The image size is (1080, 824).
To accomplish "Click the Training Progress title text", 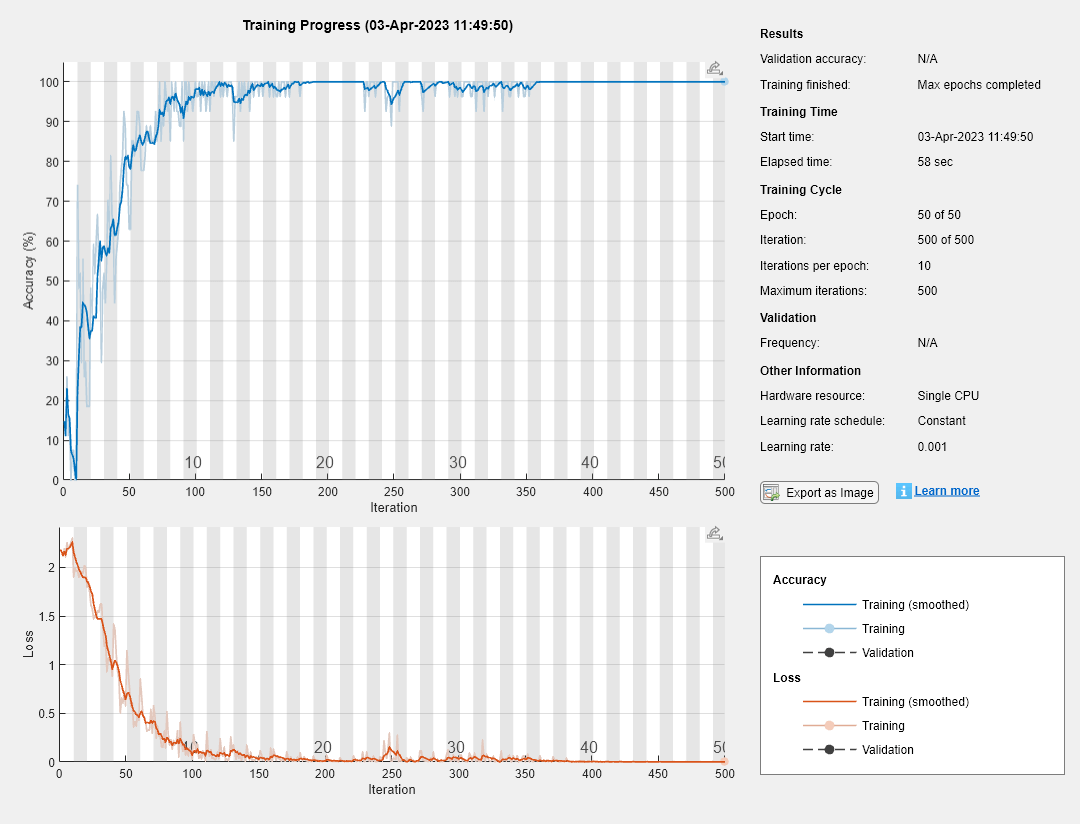I will point(377,25).
